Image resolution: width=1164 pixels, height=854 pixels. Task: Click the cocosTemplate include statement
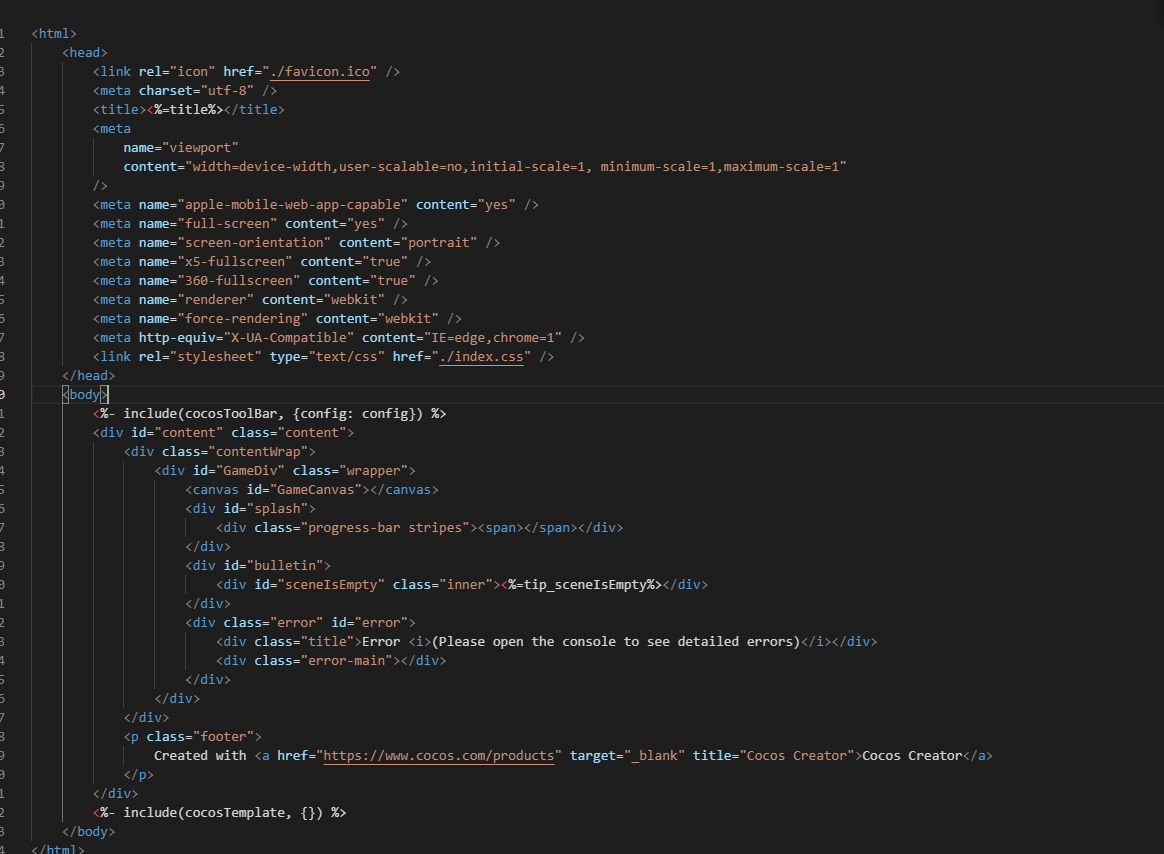click(220, 812)
